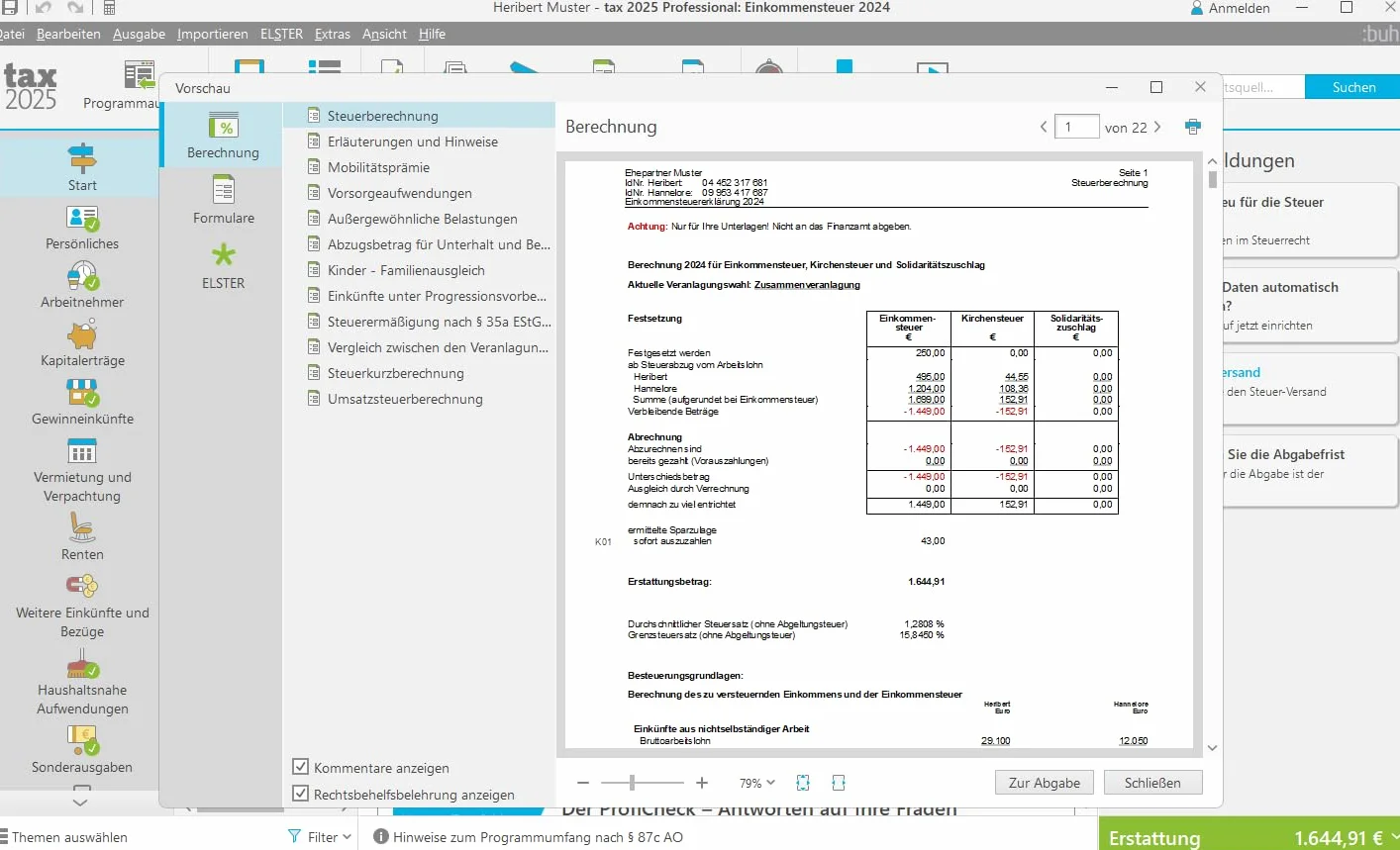Click the search input field
The width and height of the screenshot is (1400, 850).
pos(1263,87)
